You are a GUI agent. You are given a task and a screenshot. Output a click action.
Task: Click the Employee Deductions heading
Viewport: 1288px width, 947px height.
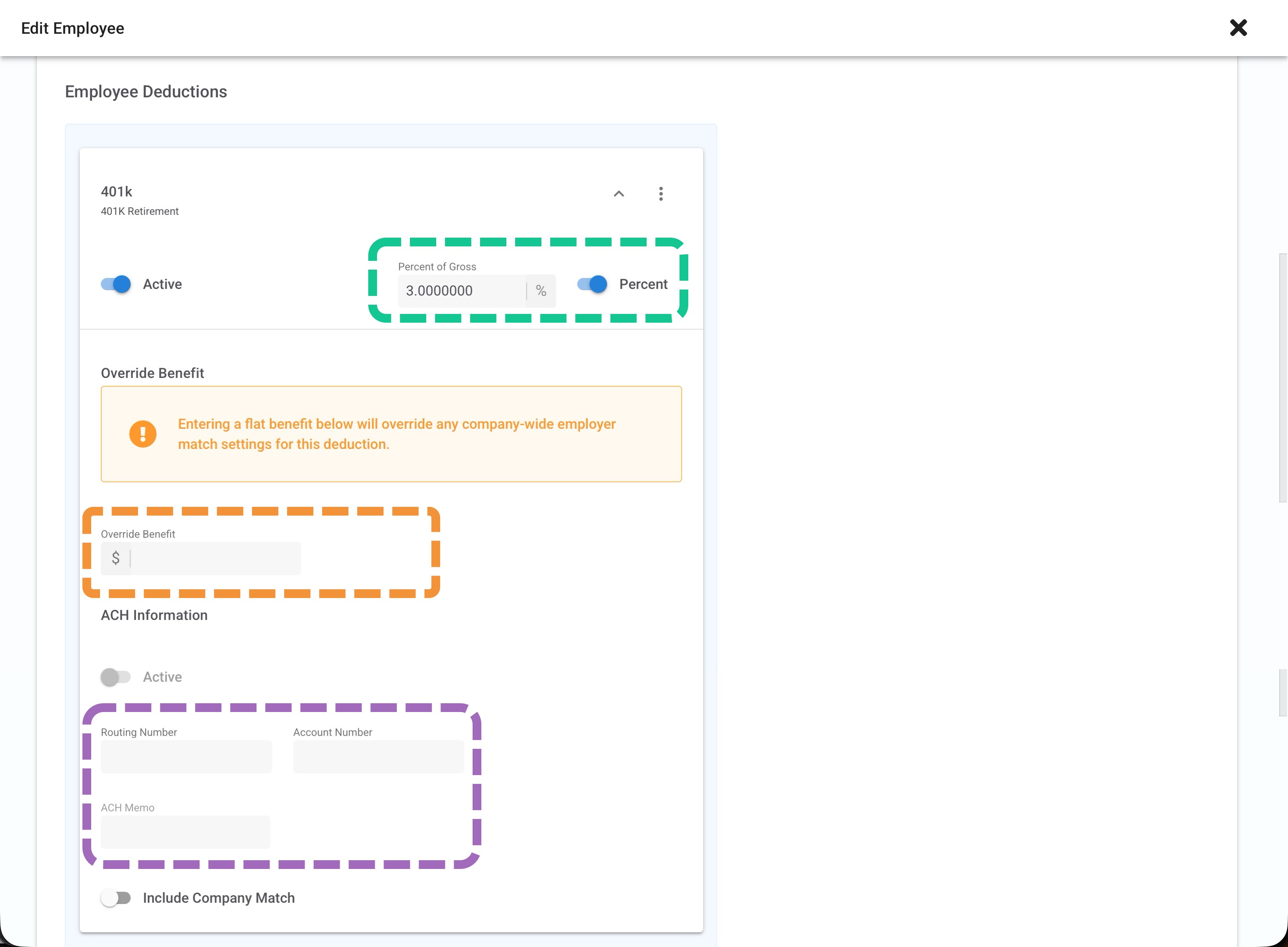coord(146,92)
